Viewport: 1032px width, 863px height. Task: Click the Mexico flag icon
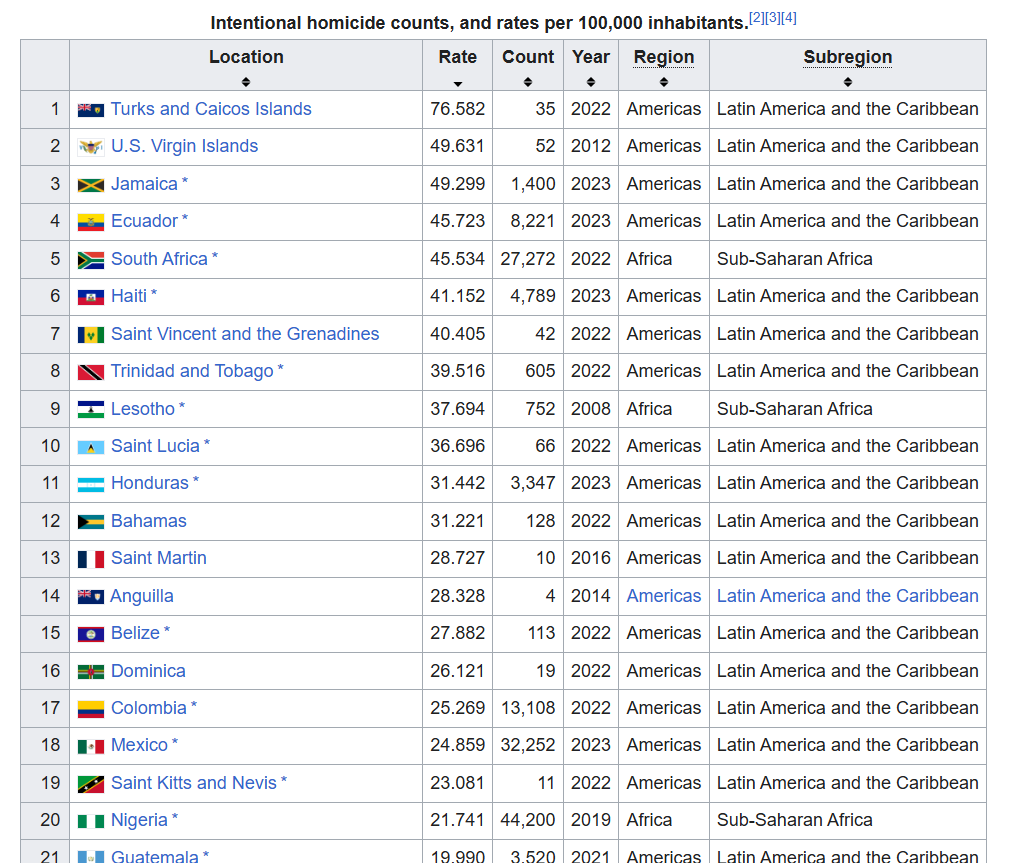(90, 746)
